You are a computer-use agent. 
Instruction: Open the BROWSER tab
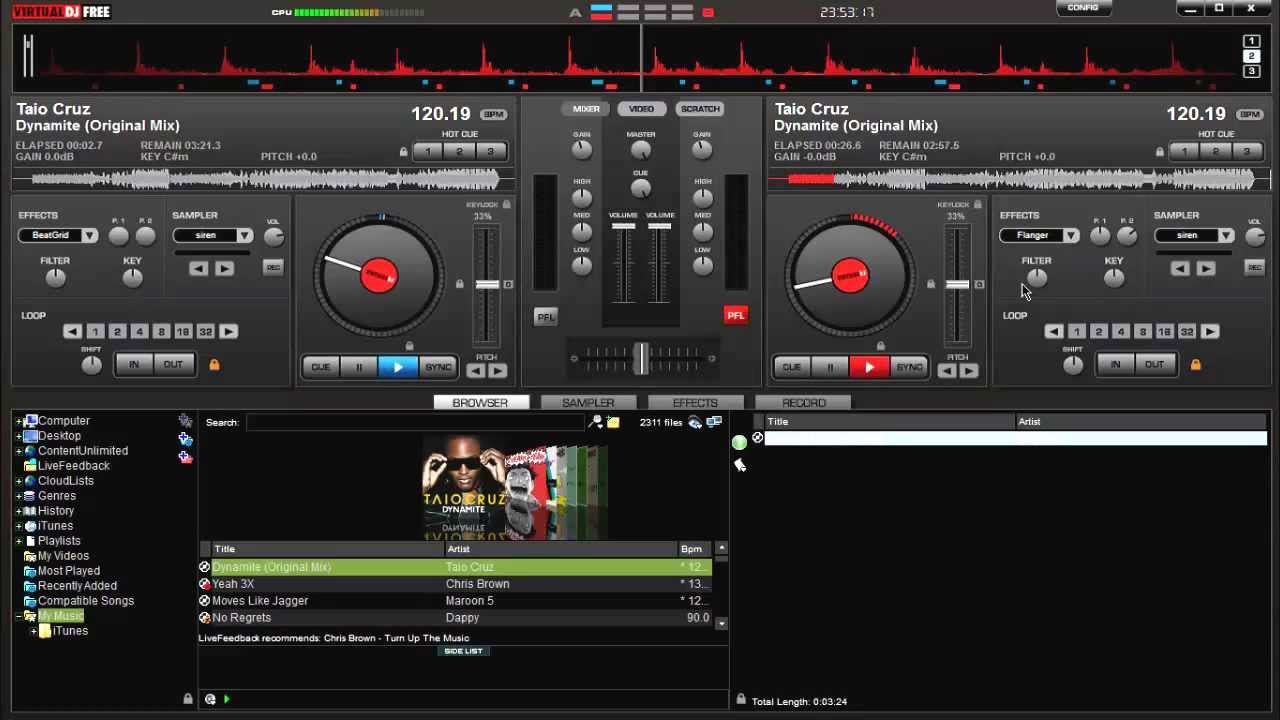[480, 402]
